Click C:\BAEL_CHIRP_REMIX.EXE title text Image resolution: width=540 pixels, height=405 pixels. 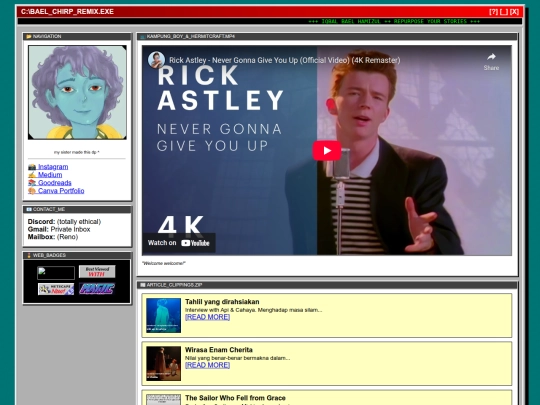(67, 12)
